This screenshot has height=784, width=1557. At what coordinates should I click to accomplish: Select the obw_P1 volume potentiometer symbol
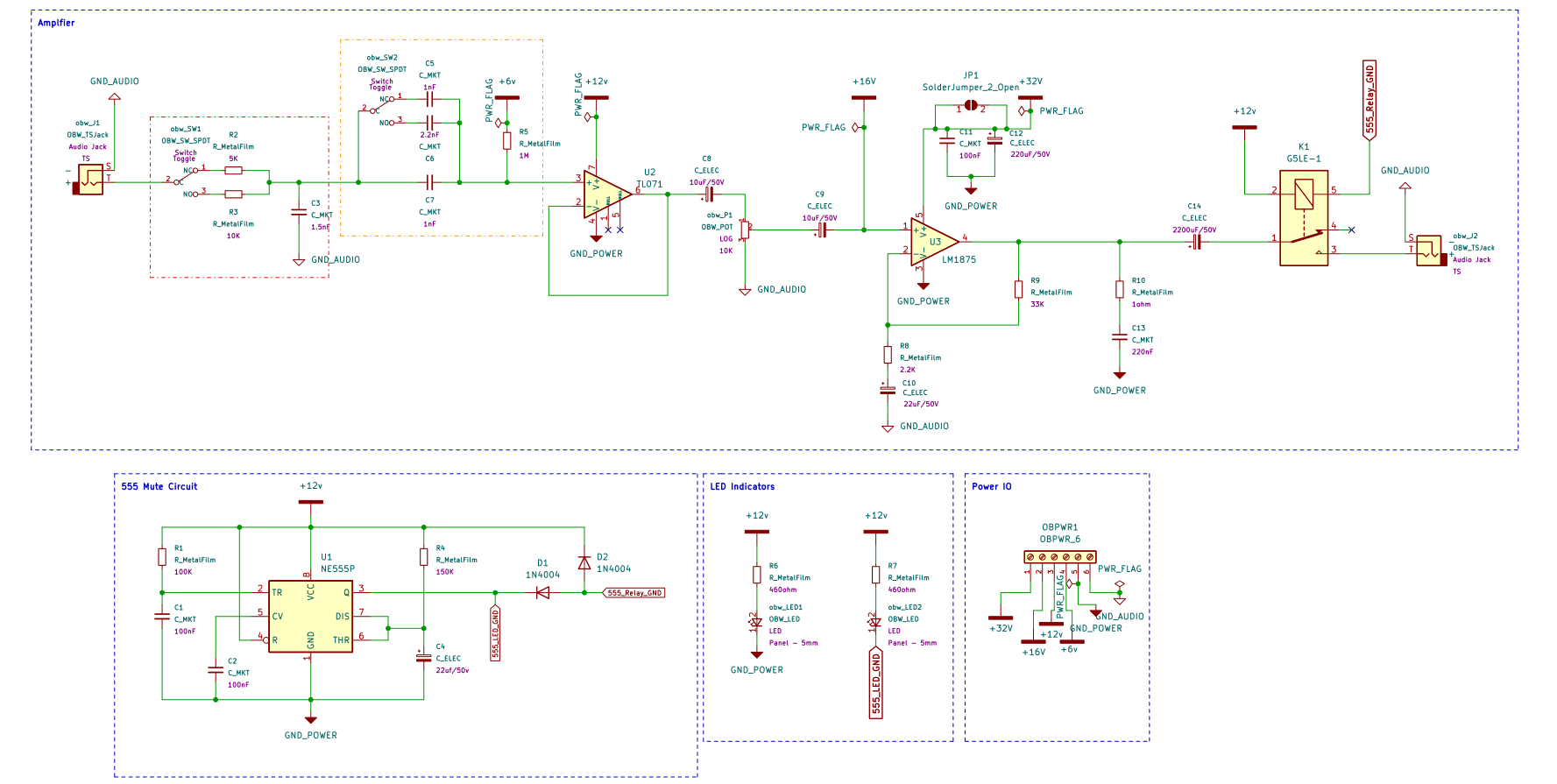(x=745, y=230)
